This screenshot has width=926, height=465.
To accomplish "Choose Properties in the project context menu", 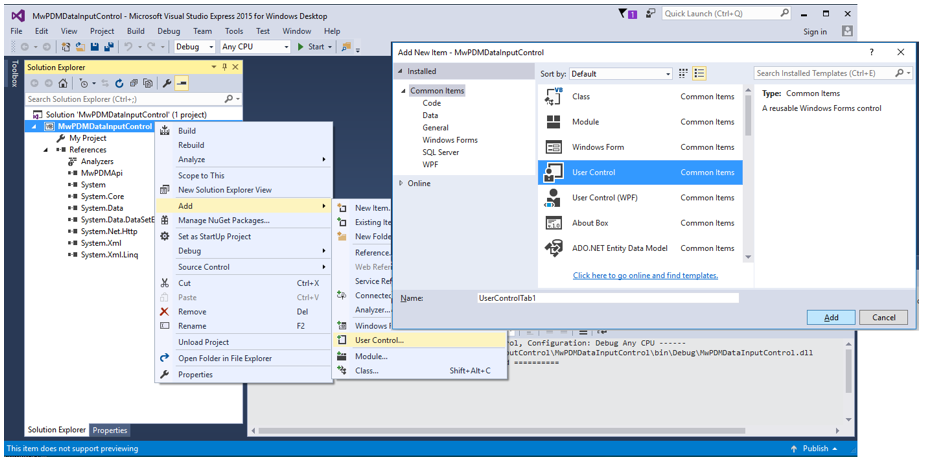I will click(x=243, y=375).
